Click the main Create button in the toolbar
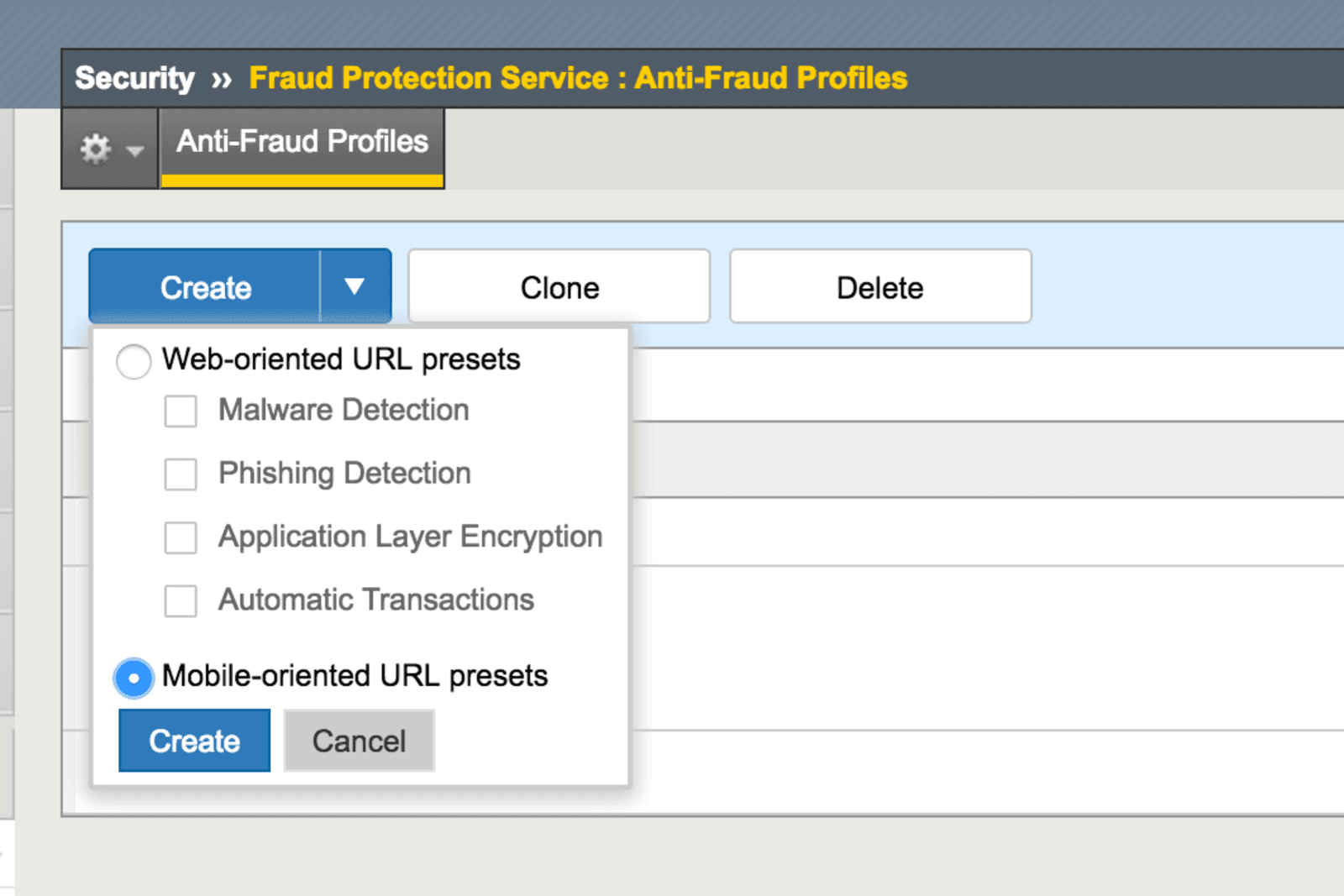The width and height of the screenshot is (1344, 896). pos(204,286)
